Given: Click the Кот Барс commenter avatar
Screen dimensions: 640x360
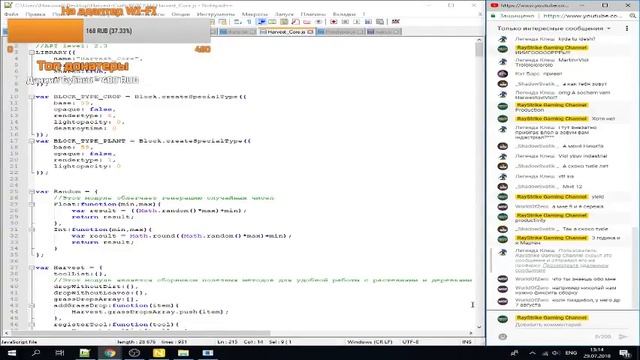Looking at the screenshot, I should click(x=502, y=74).
